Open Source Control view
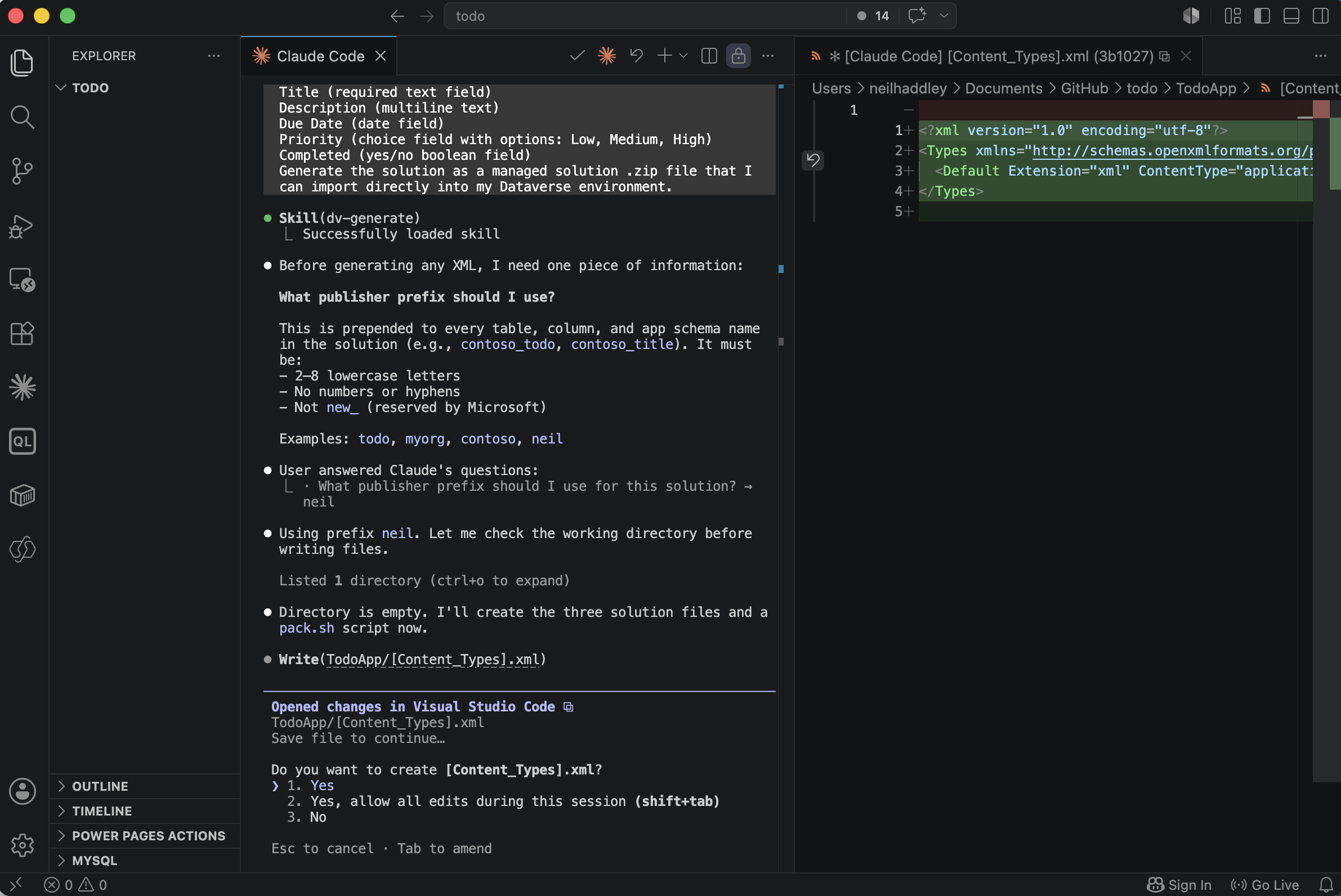 click(23, 171)
